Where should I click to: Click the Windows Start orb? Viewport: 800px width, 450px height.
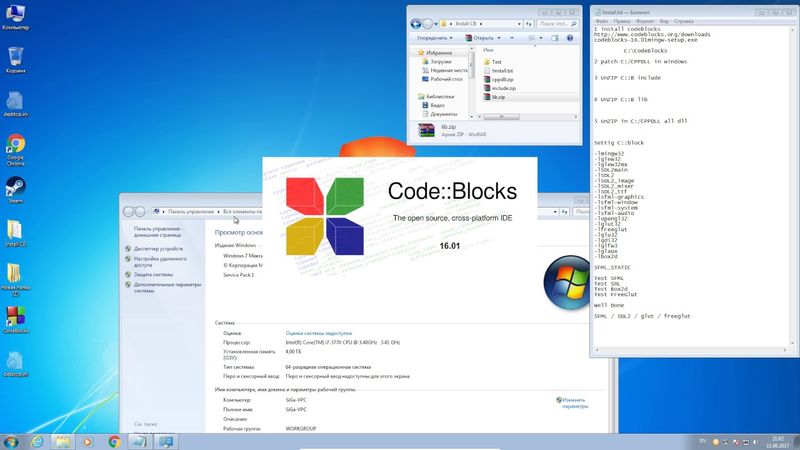coord(11,442)
